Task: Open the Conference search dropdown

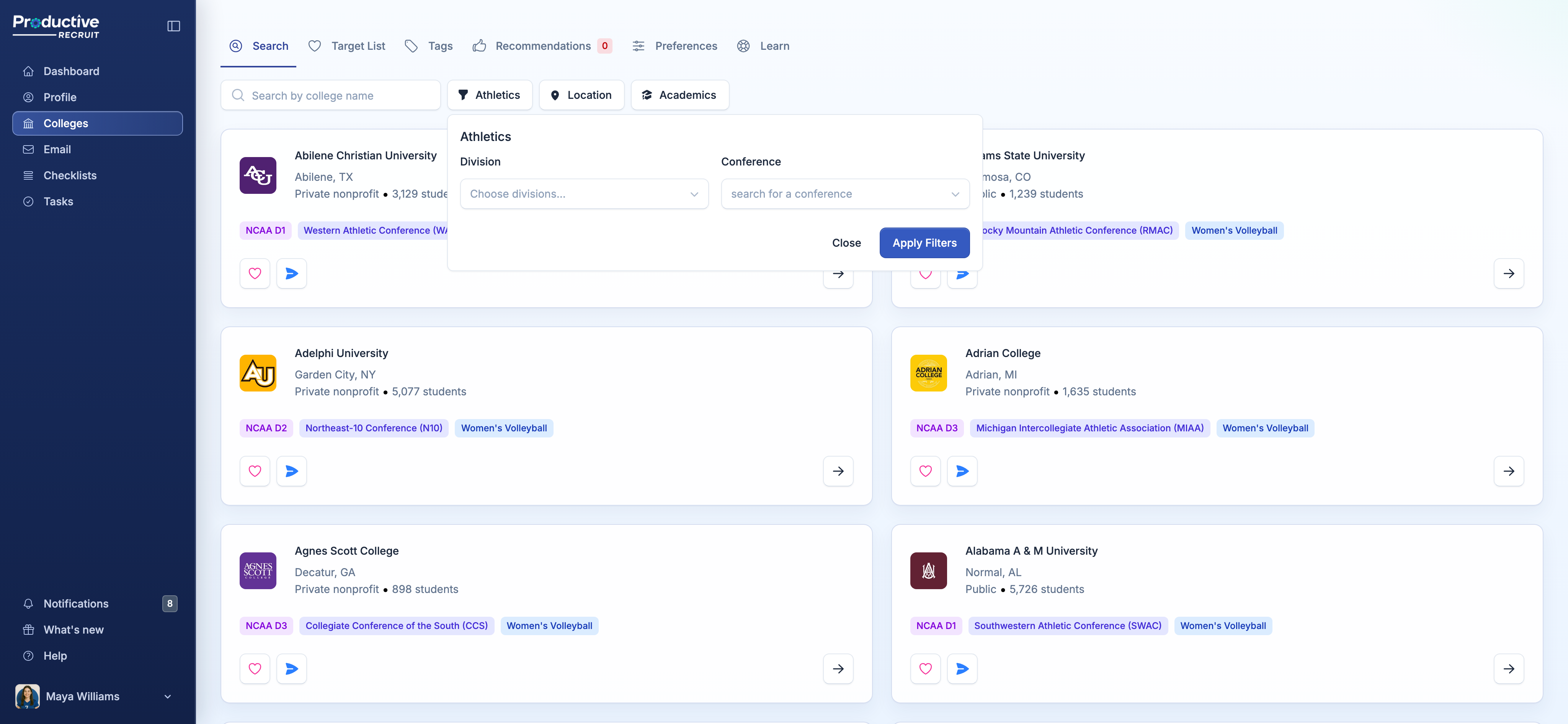Action: 845,193
